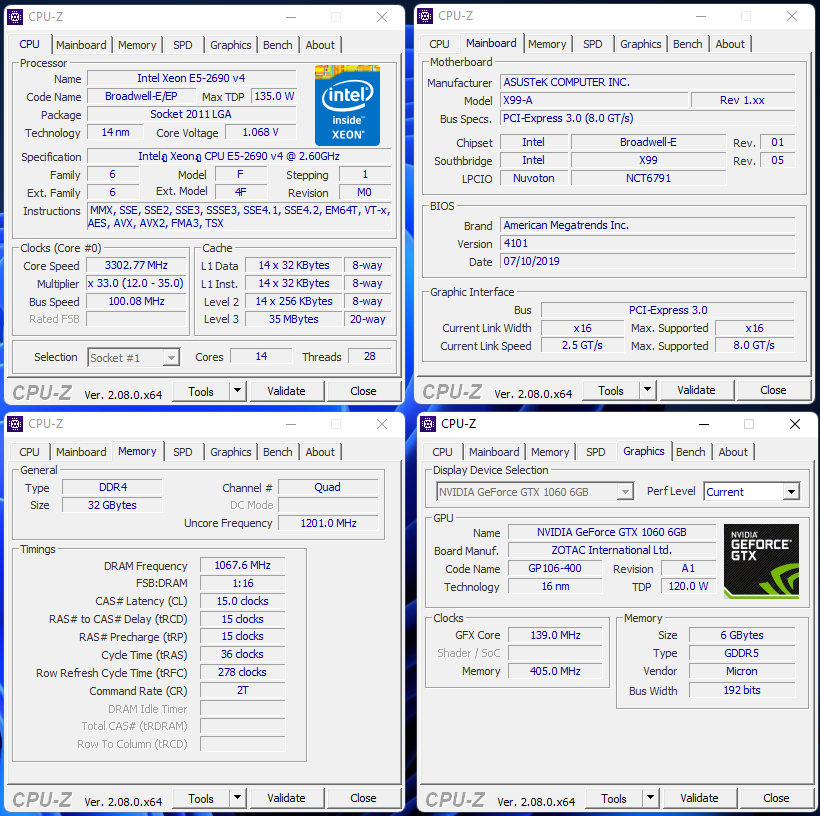This screenshot has width=820, height=816.
Task: Open Tools dropdown arrow in the bottom-left Memory window
Action: (237, 798)
